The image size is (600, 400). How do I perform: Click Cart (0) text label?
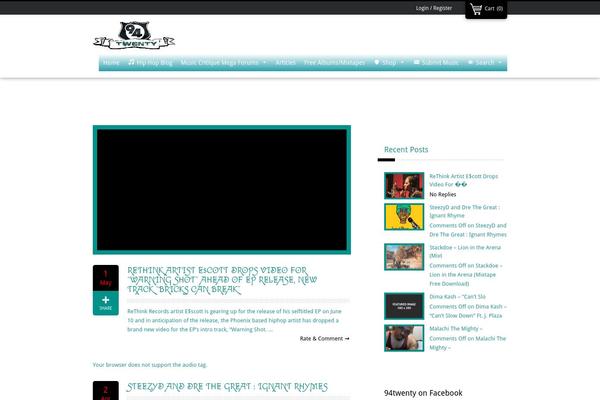494,8
